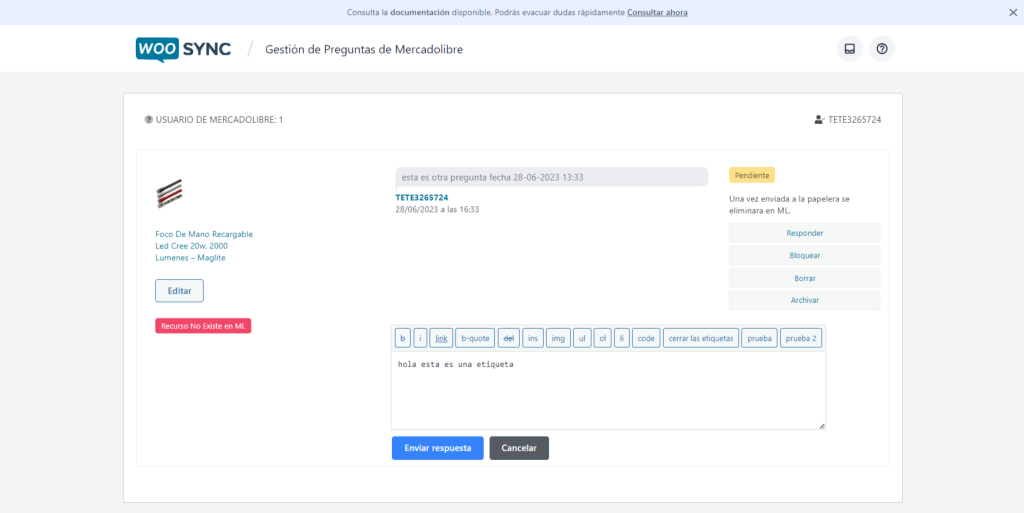Insert a b-quote tag
The height and width of the screenshot is (513, 1024).
475,338
